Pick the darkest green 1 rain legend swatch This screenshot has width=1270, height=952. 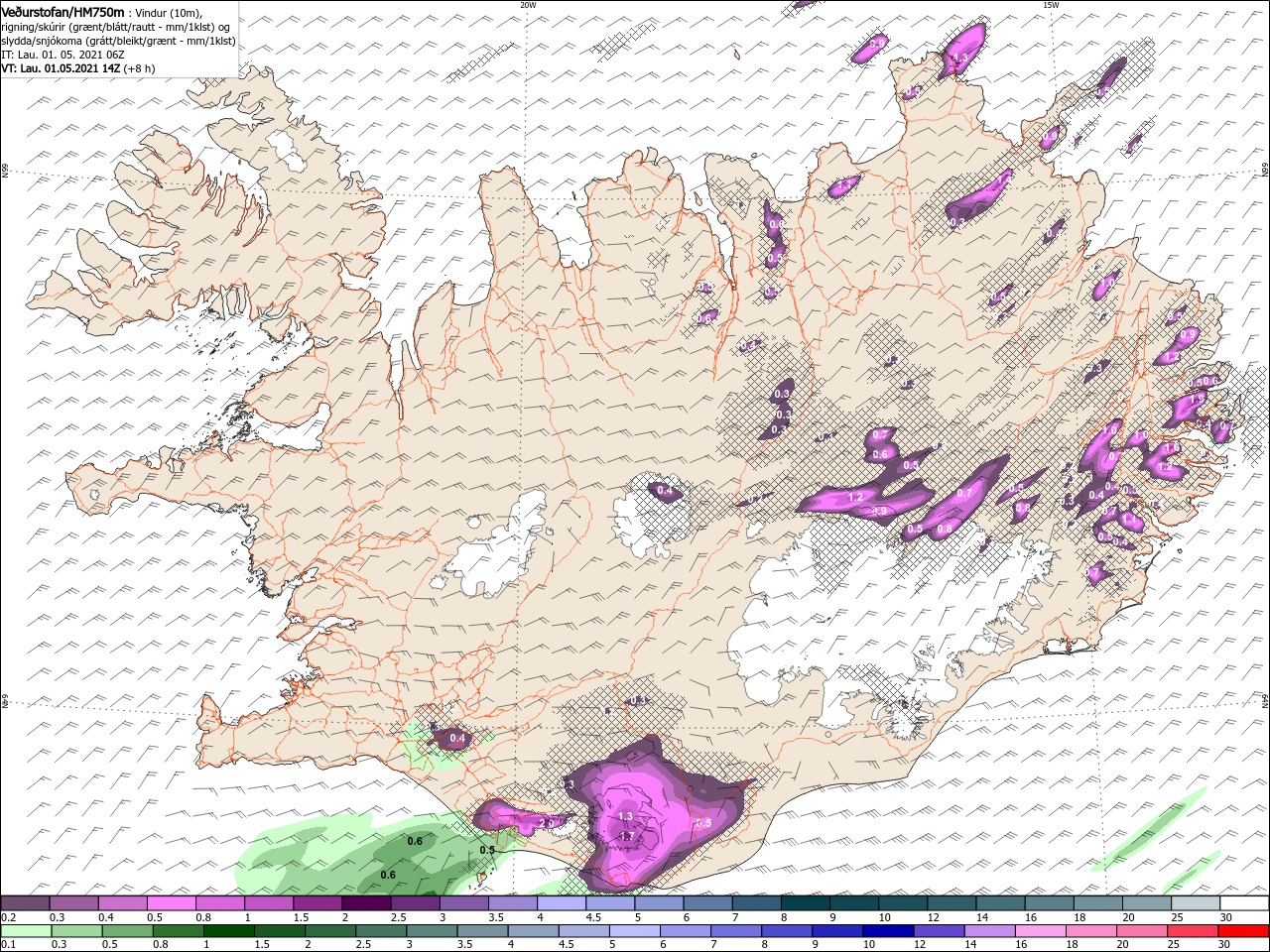pos(228,931)
